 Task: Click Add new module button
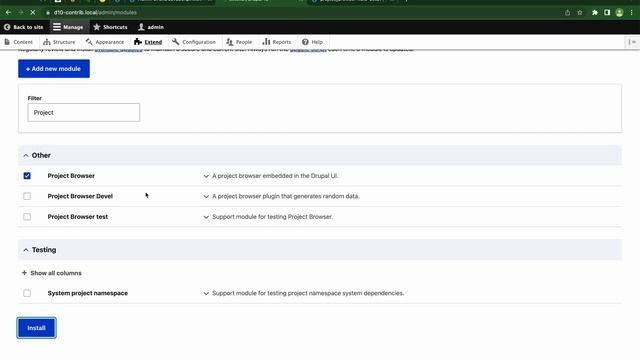point(54,69)
